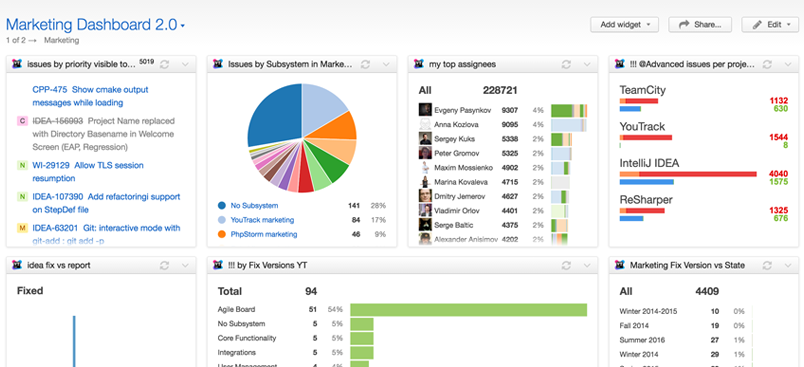The height and width of the screenshot is (367, 804).
Task: Open the Marketing Dashboard 2.0 title dropdown
Action: pos(95,25)
